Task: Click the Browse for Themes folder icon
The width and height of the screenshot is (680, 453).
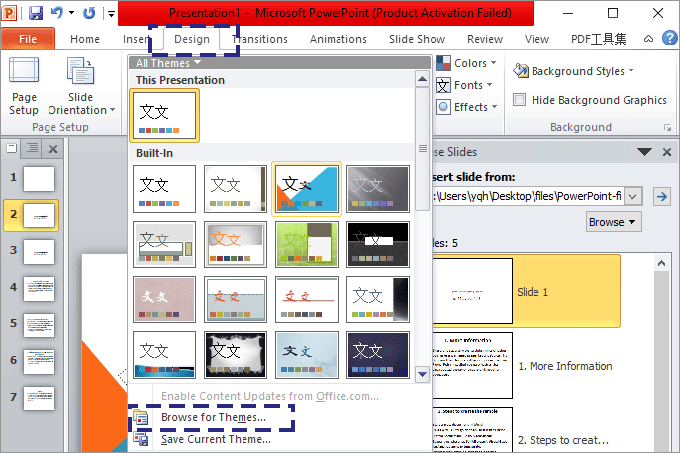Action: pyautogui.click(x=141, y=417)
